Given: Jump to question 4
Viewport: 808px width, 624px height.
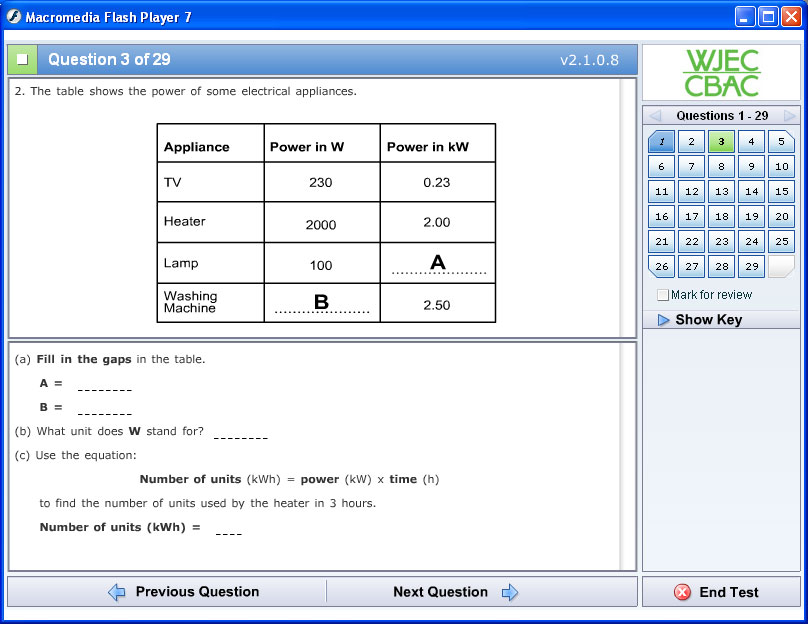Looking at the screenshot, I should click(751, 141).
